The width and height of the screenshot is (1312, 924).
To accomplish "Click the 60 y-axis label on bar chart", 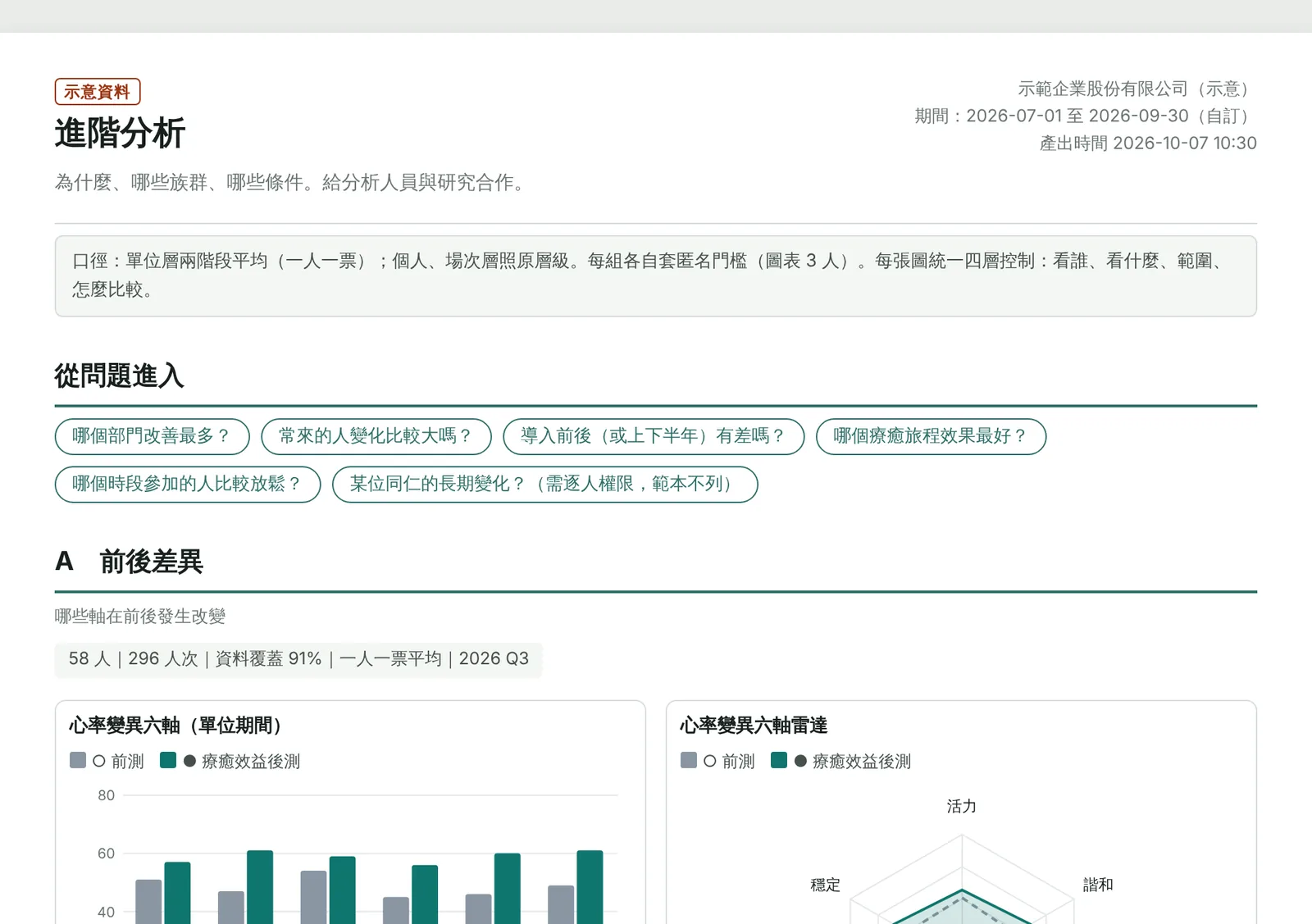I will coord(107,853).
